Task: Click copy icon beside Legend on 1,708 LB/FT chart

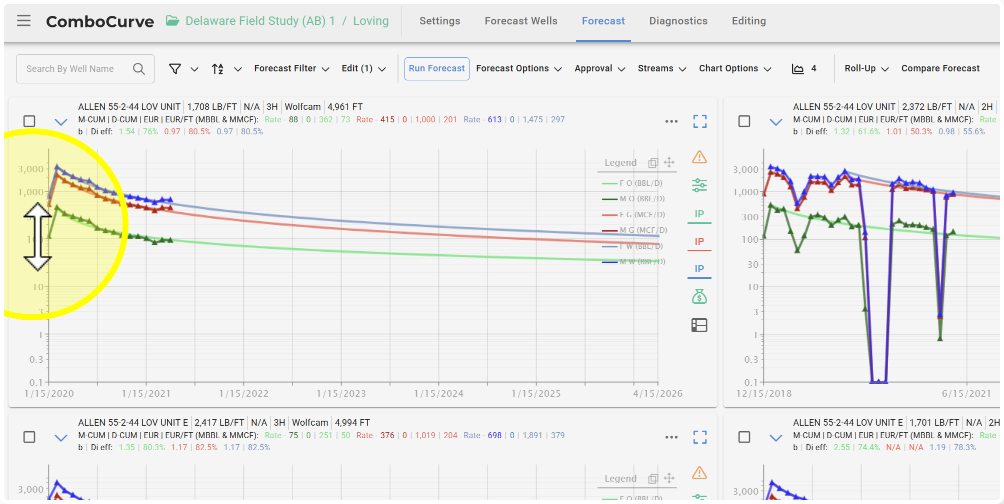Action: (x=652, y=163)
